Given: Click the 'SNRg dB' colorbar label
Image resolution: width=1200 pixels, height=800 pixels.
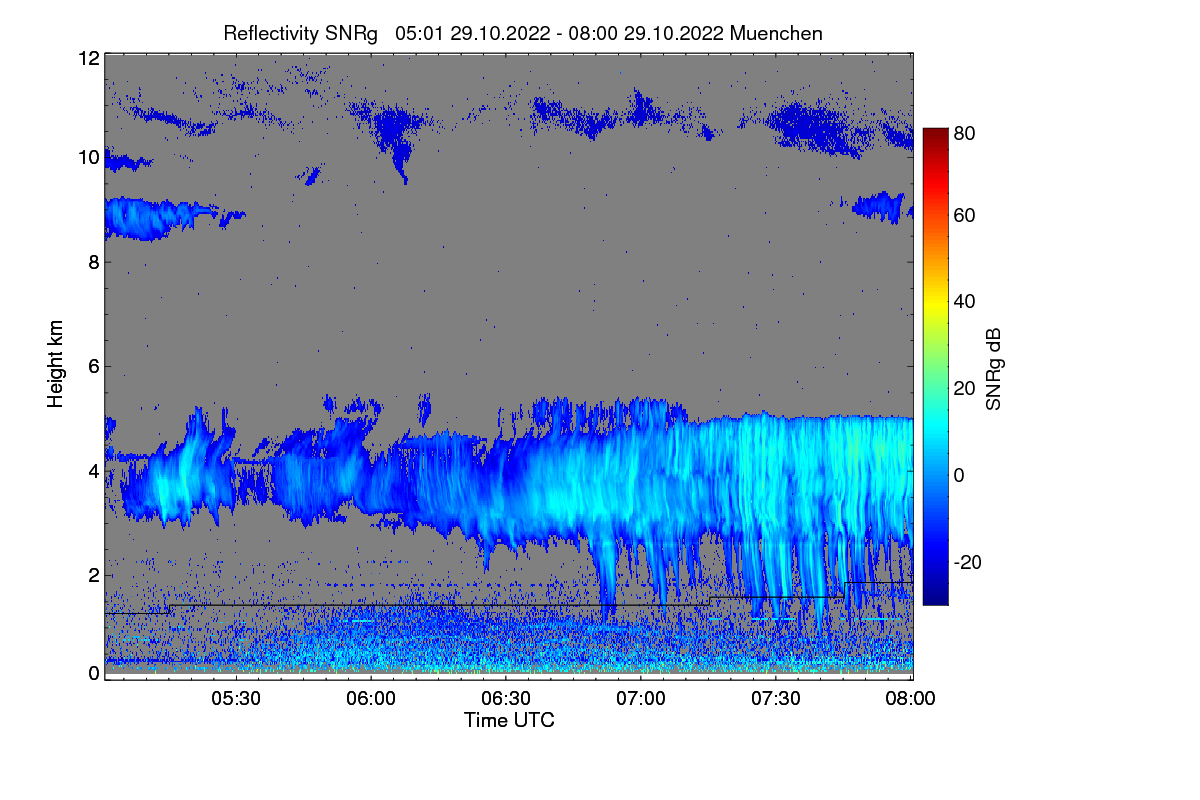Looking at the screenshot, I should [993, 368].
